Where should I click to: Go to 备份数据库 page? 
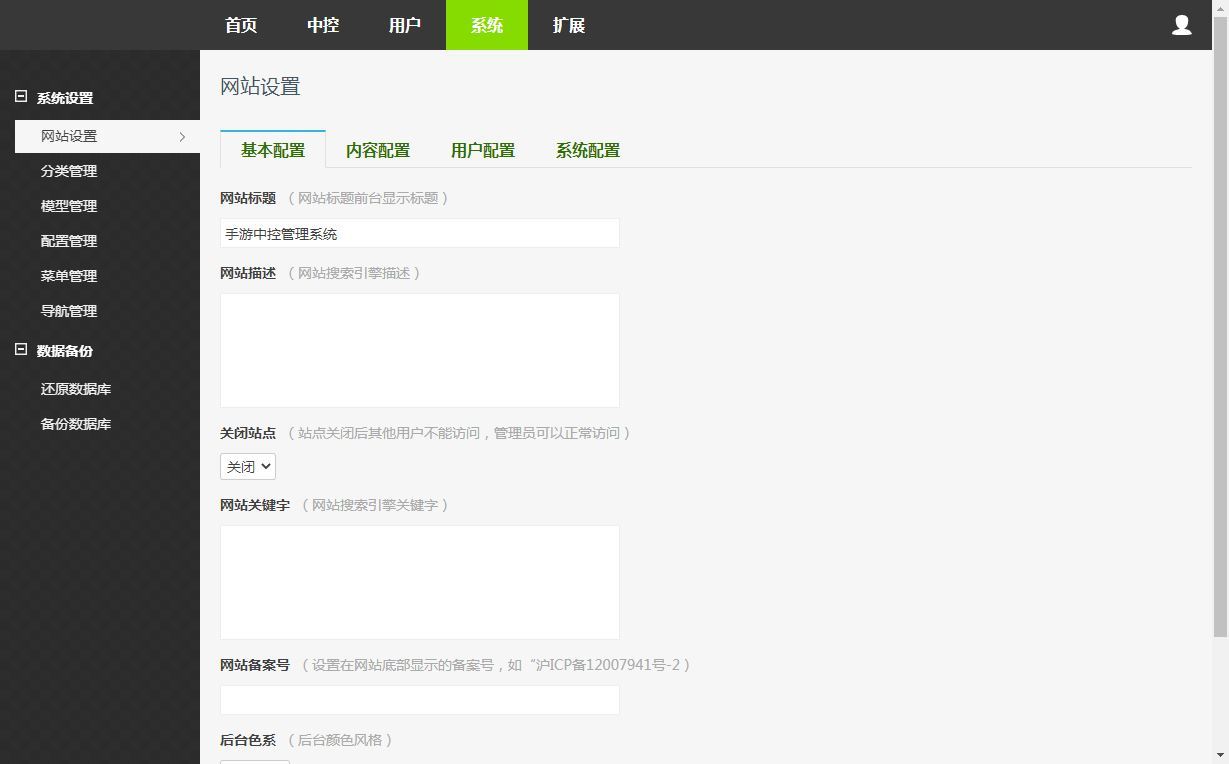click(74, 423)
